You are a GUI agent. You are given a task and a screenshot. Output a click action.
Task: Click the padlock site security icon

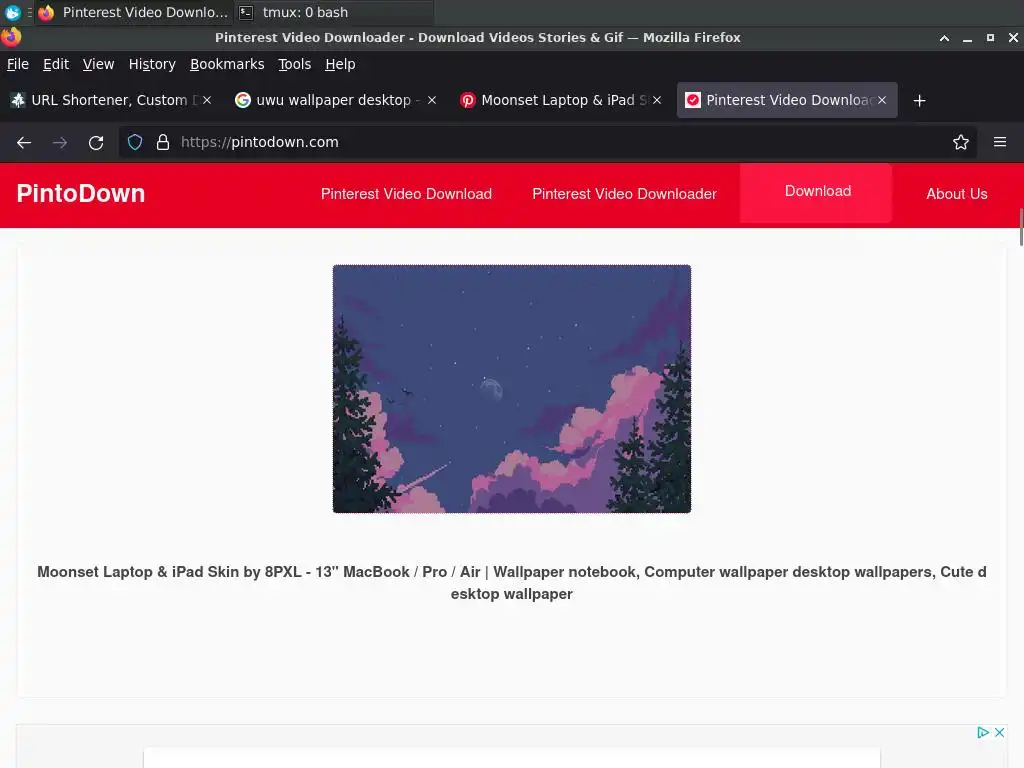163,142
